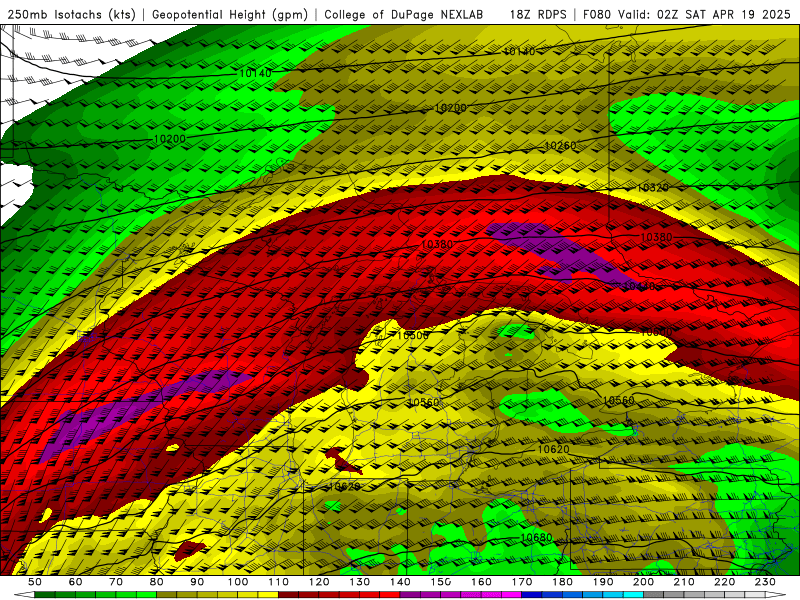
Task: Click the 'Geopotential Height (gpm)' header text
Action: 230,15
